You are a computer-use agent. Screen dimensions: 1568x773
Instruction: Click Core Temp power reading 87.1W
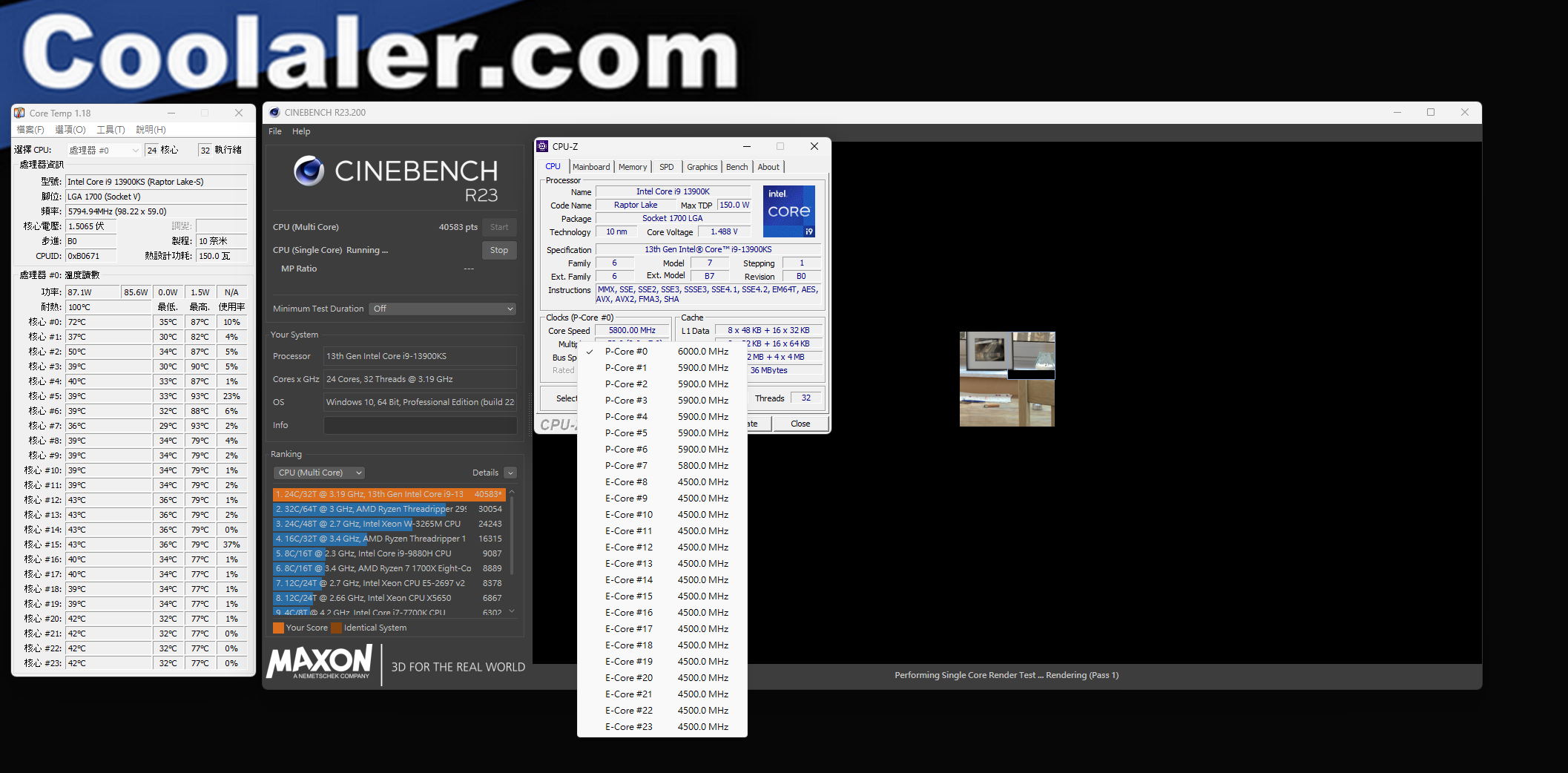(x=92, y=292)
